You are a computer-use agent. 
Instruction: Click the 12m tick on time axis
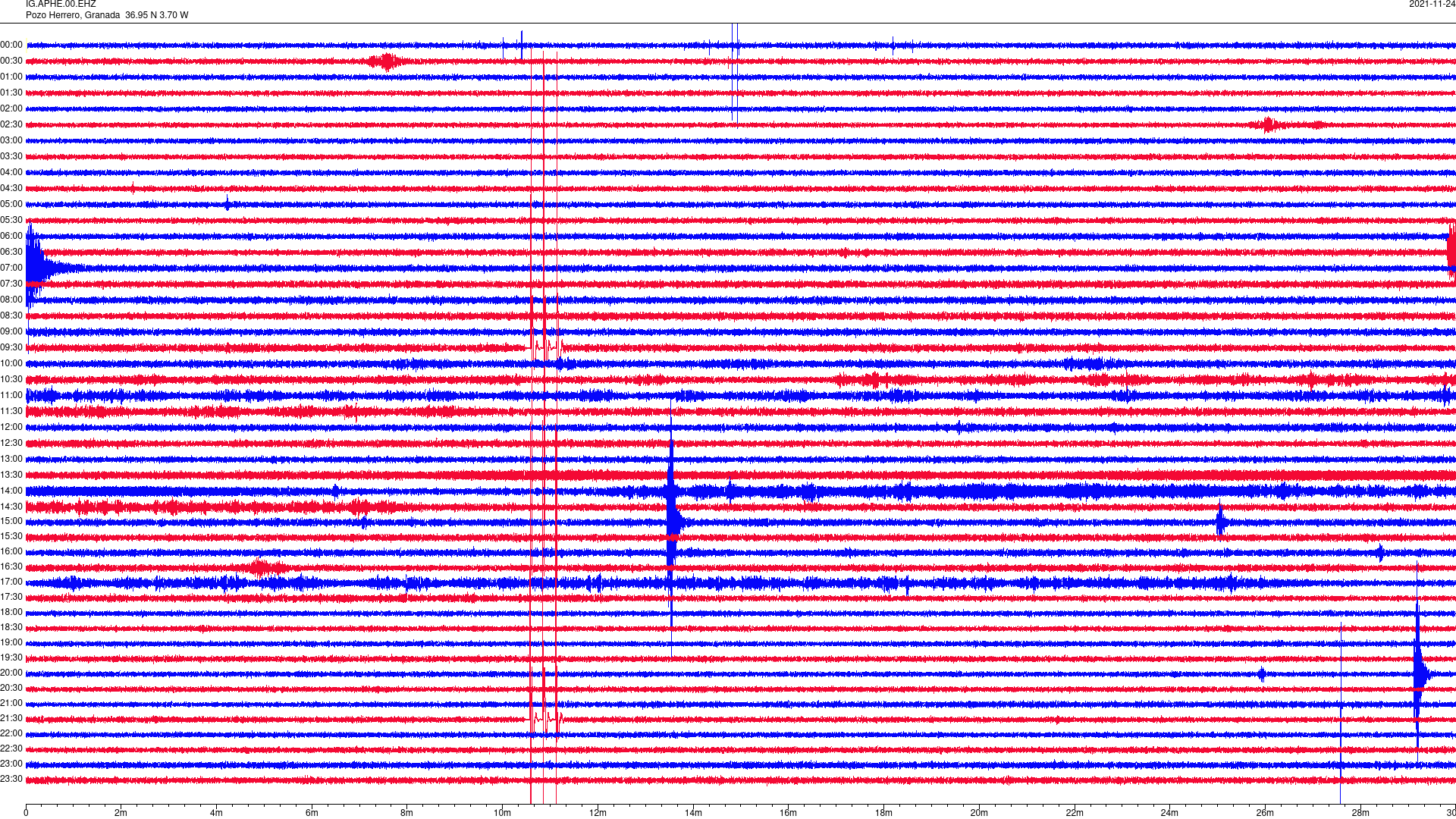click(x=598, y=813)
